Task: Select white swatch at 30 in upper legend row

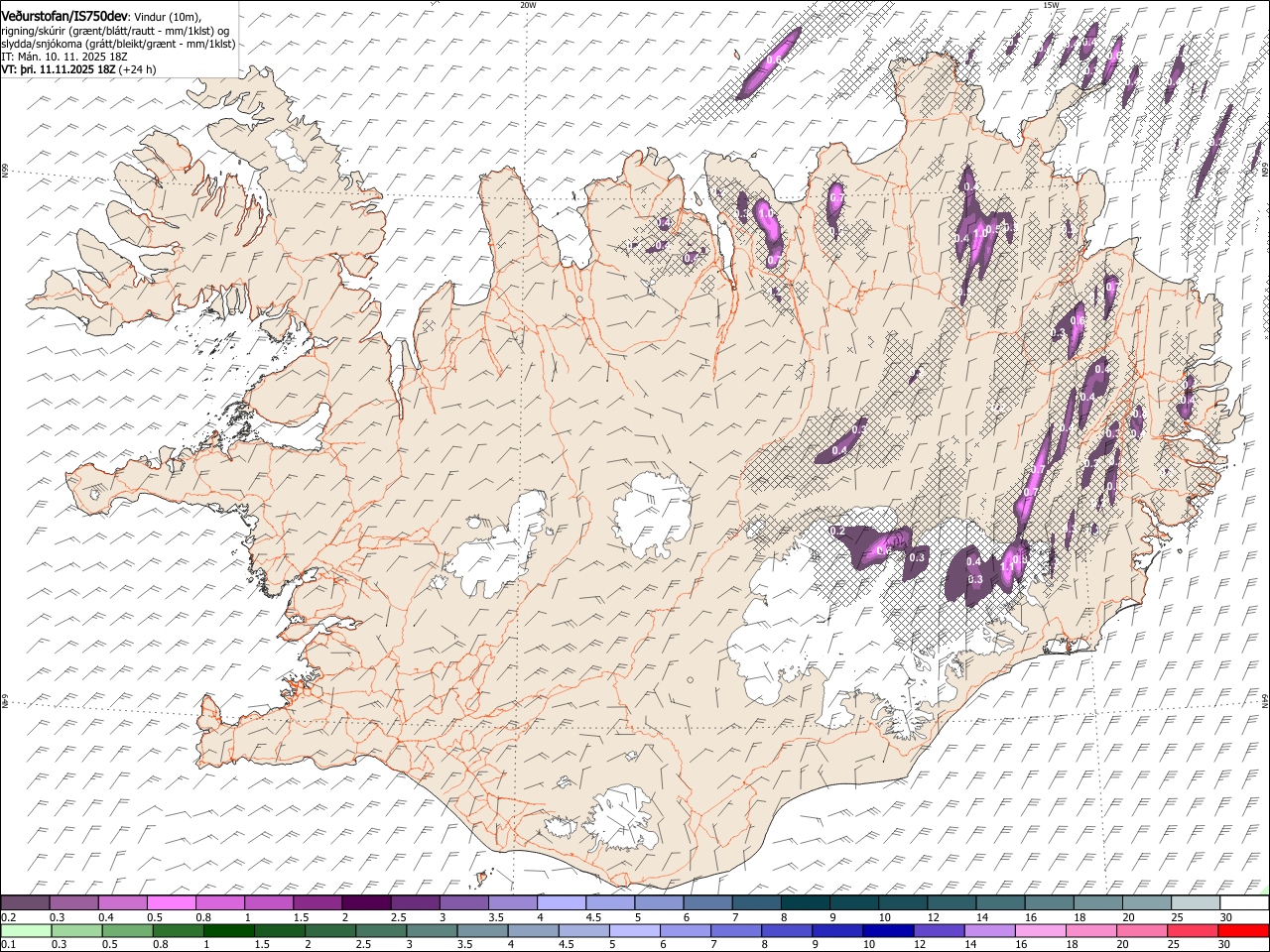Action: coord(1244,902)
